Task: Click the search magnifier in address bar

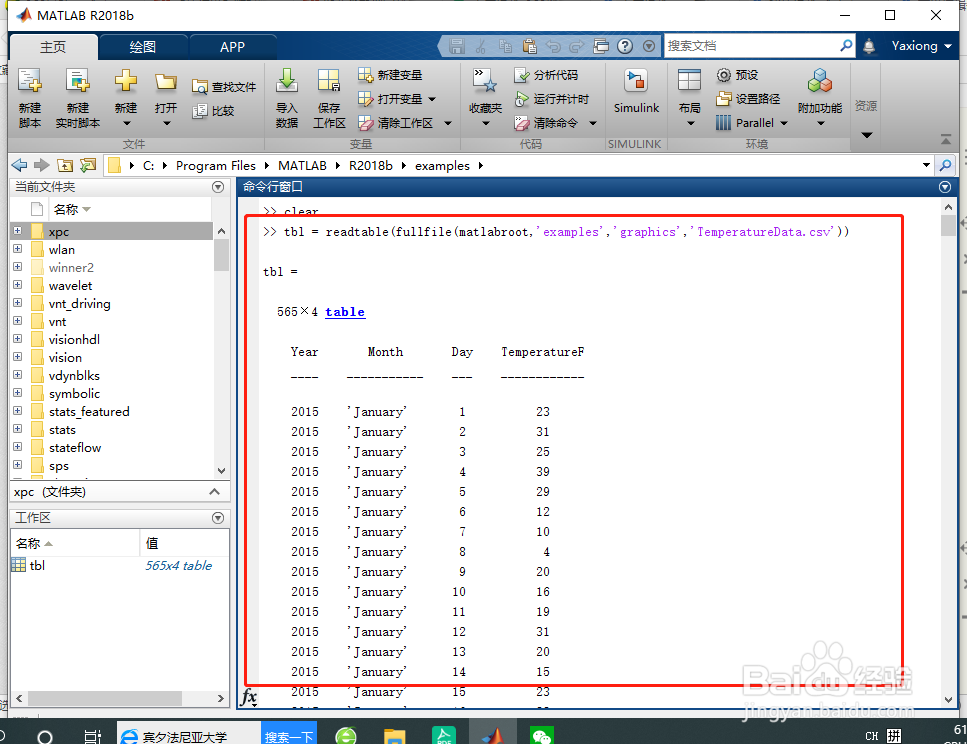Action: tap(945, 165)
